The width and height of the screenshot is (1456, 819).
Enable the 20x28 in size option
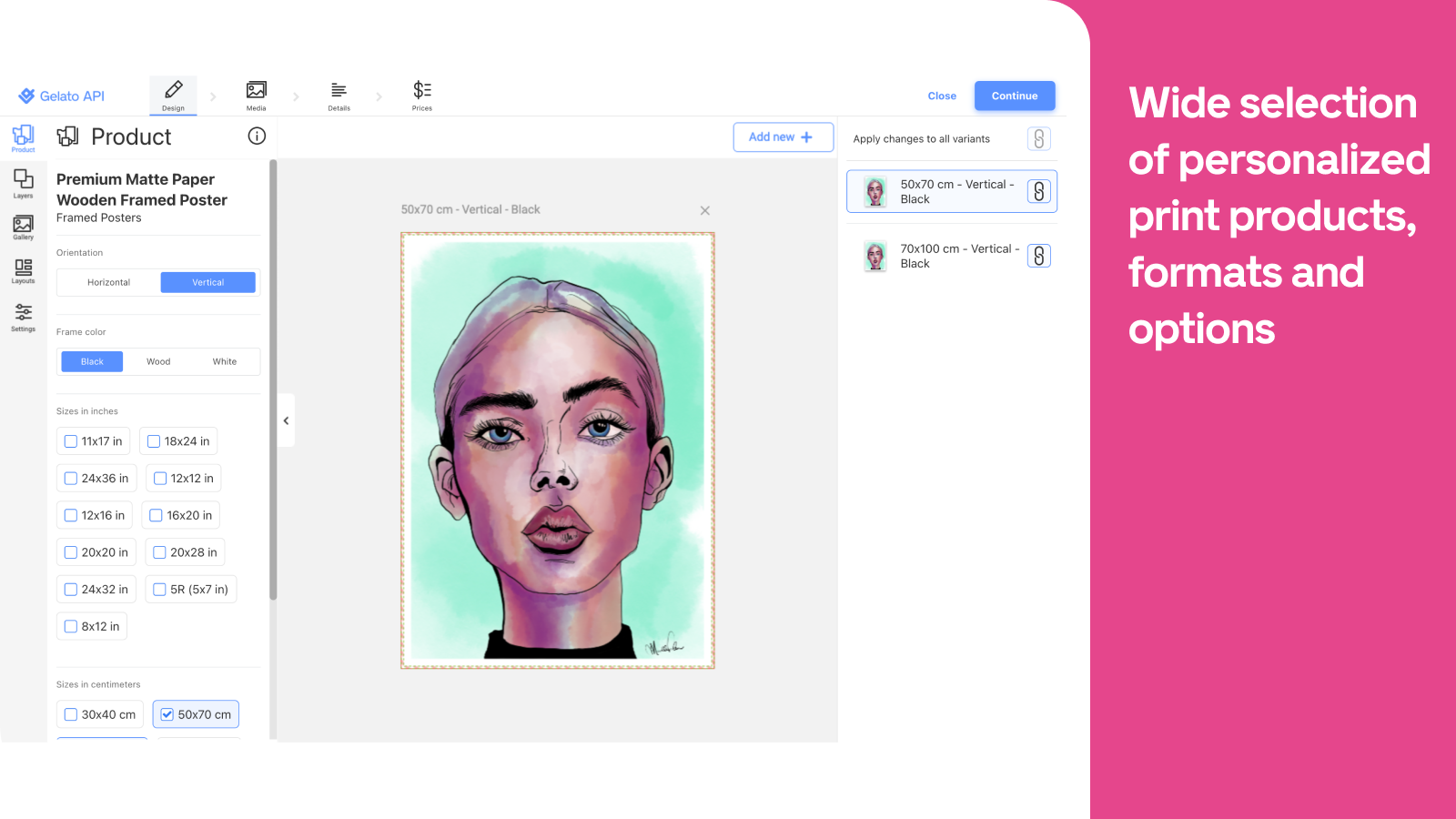(x=160, y=552)
